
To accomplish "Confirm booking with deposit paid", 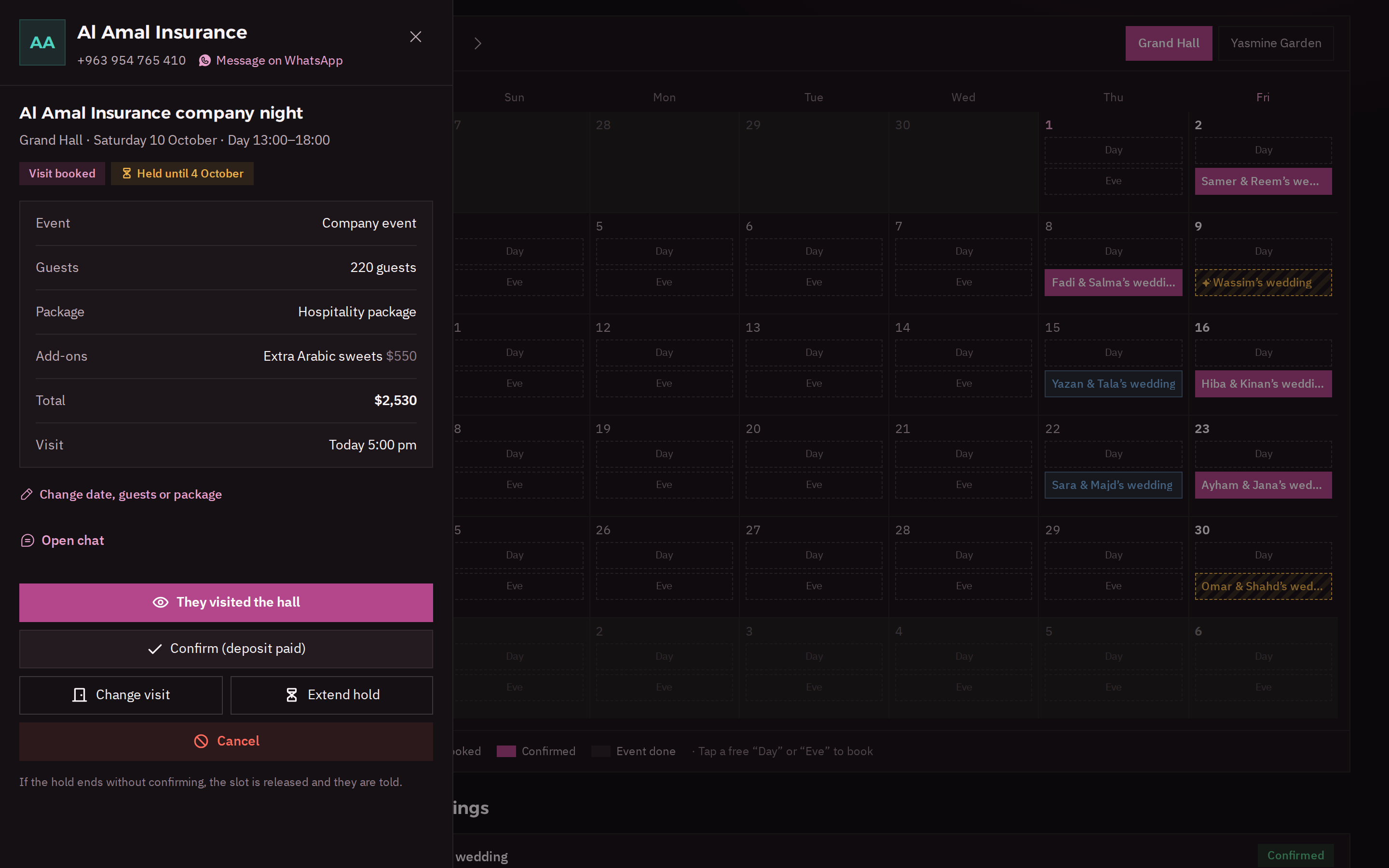I will (226, 649).
